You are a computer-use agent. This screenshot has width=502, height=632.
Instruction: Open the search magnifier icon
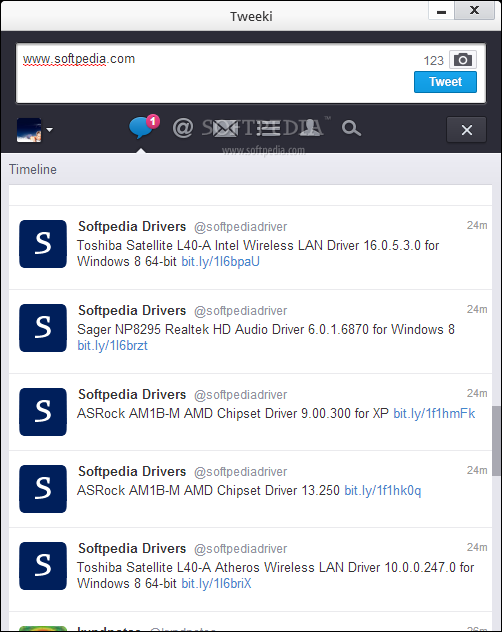pyautogui.click(x=351, y=129)
